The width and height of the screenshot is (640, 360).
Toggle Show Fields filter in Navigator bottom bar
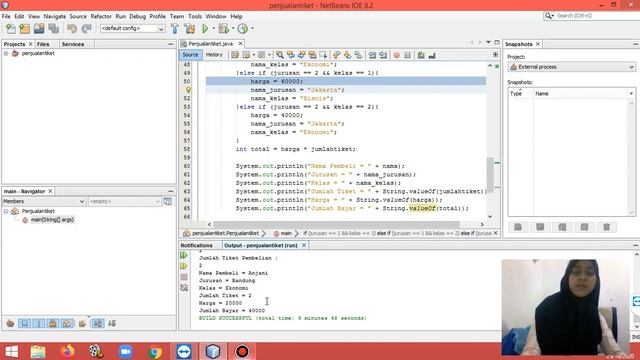coord(24,324)
